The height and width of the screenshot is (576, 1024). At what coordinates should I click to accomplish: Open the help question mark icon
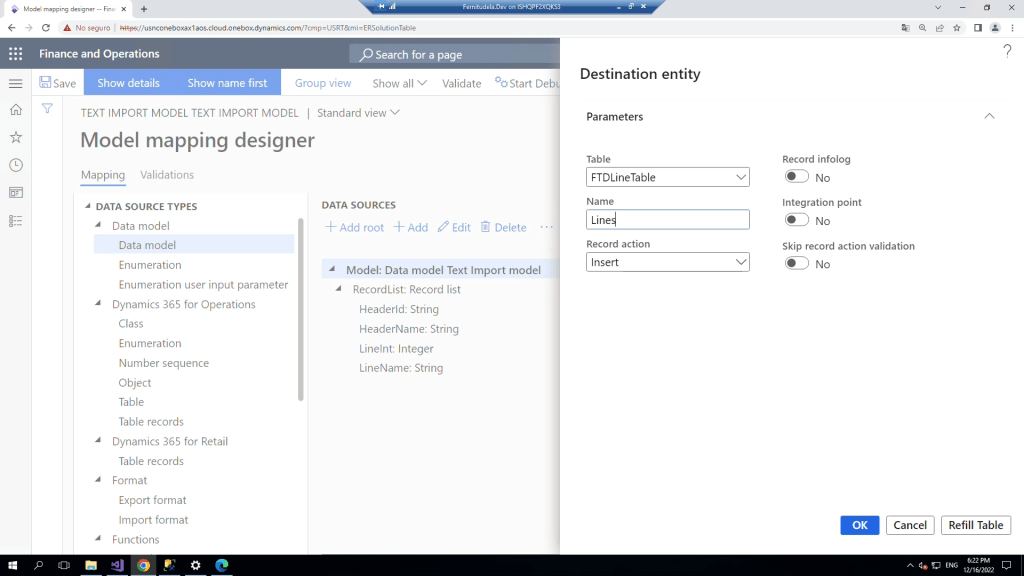(x=1007, y=51)
